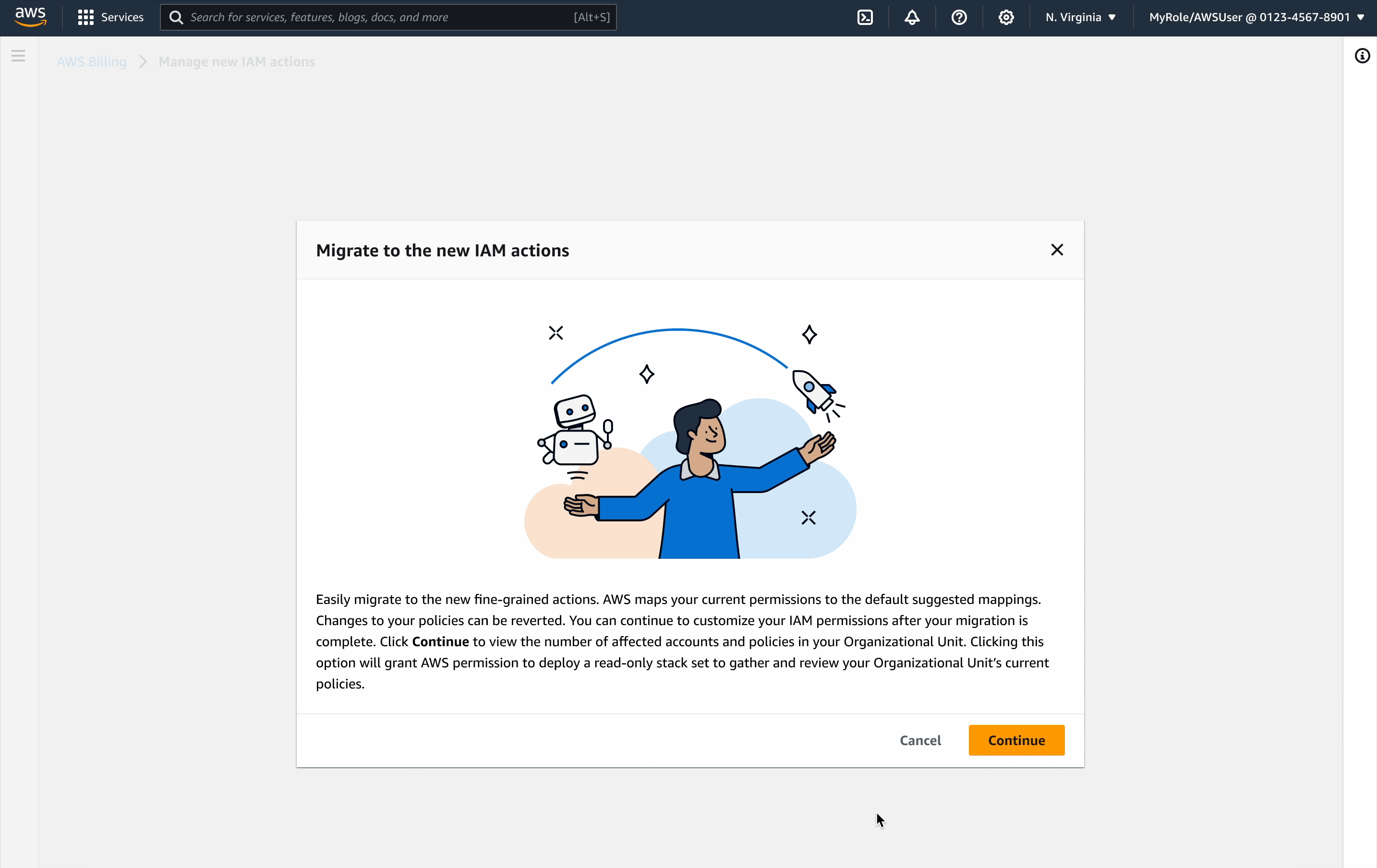Click the dialog title Migrate to new IAM actions
Screen dimensions: 1377x868
[442, 250]
